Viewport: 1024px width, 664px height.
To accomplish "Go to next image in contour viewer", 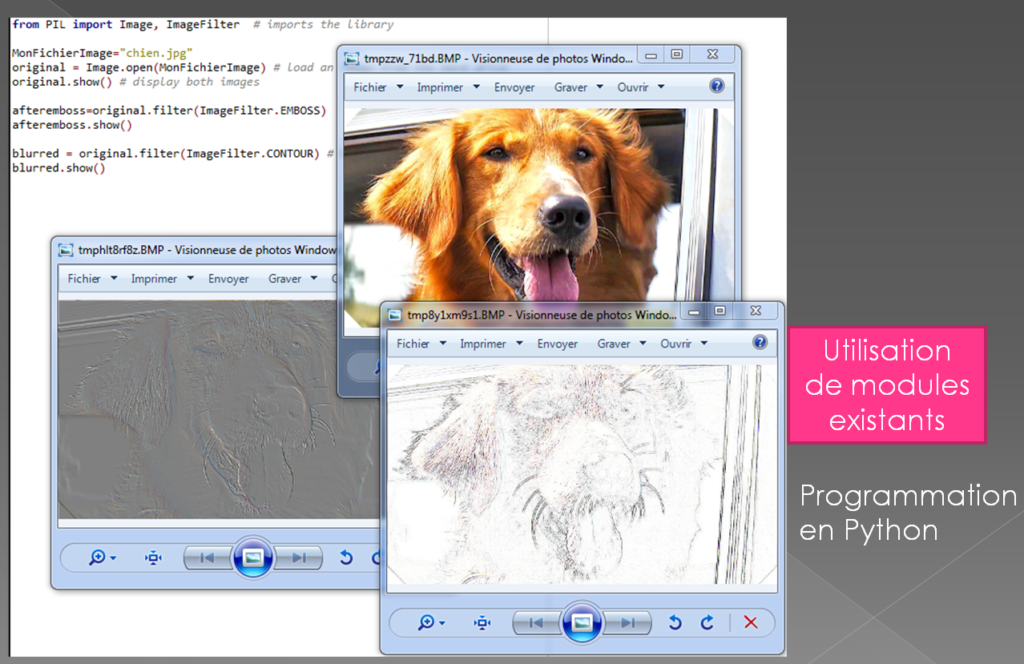I will 627,623.
